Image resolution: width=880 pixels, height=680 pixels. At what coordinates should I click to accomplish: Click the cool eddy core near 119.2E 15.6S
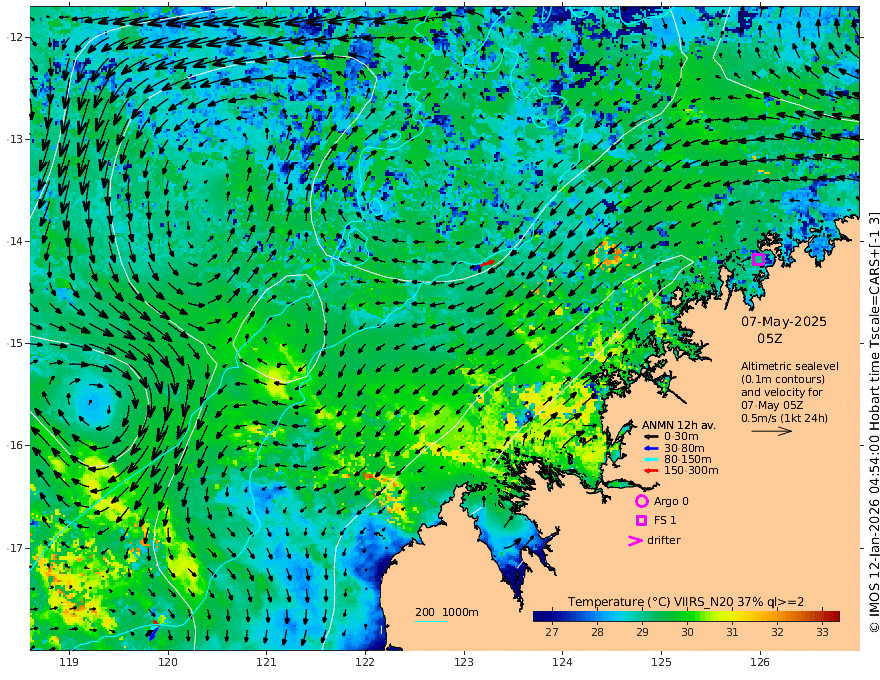click(93, 402)
